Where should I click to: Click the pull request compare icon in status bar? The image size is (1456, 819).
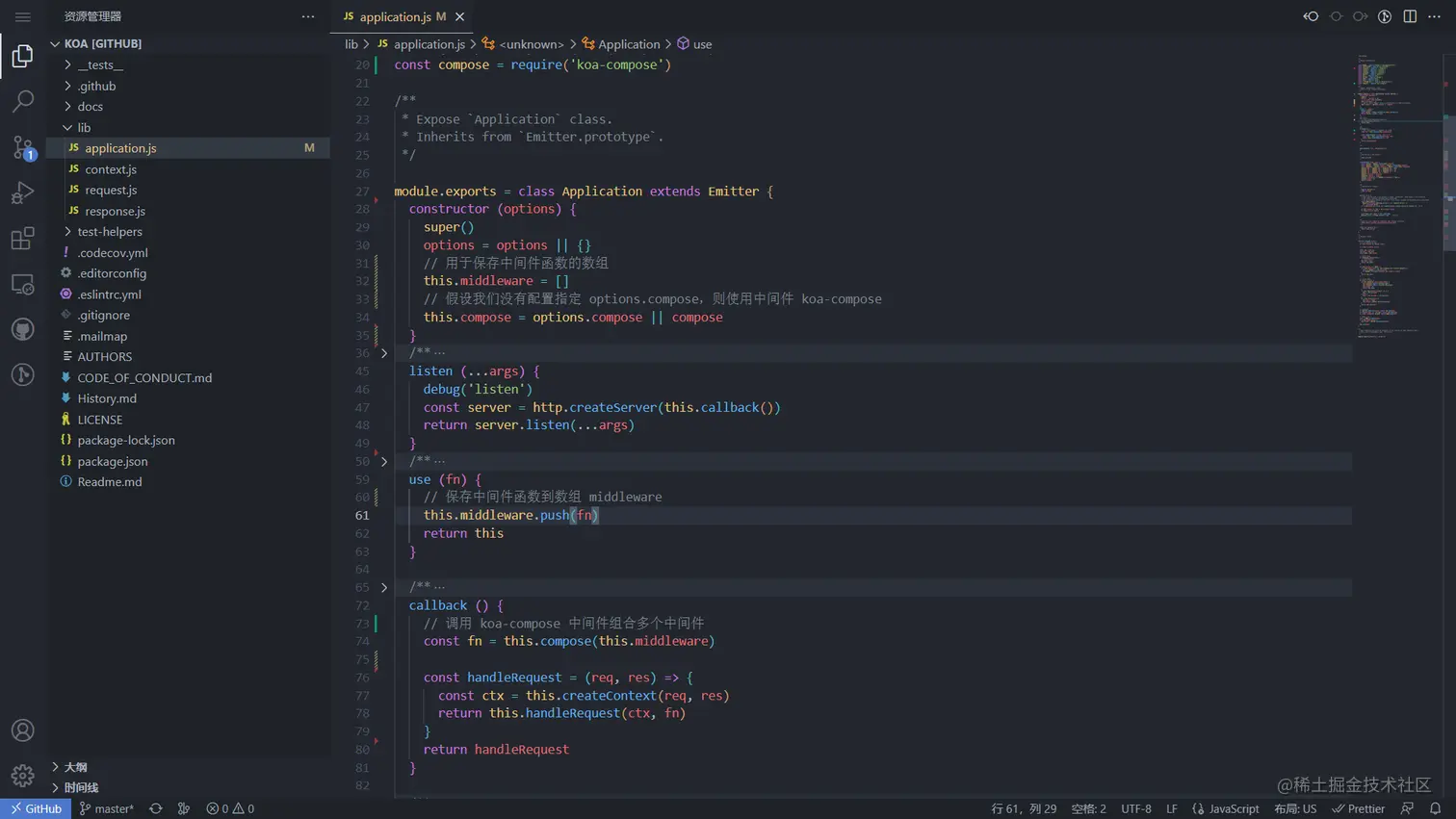pos(184,808)
